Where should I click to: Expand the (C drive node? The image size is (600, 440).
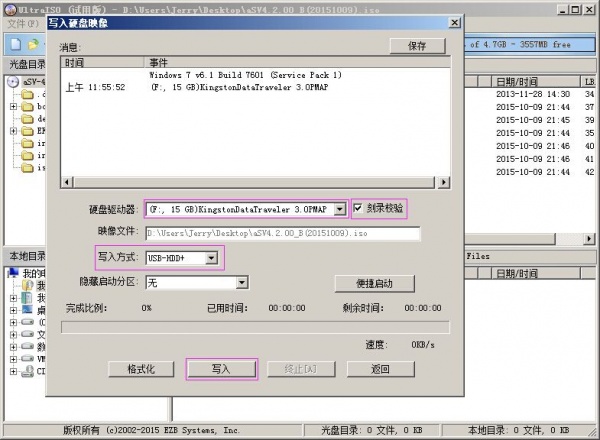click(13, 322)
